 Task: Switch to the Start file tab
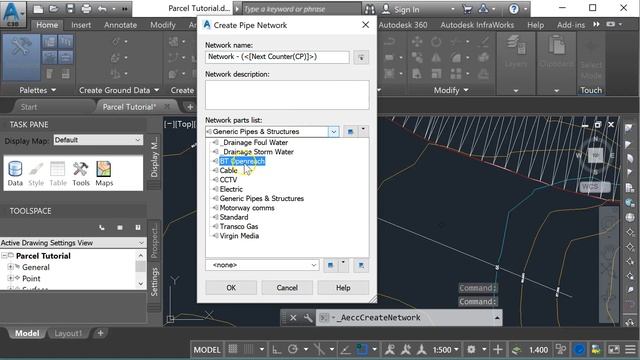[29, 107]
